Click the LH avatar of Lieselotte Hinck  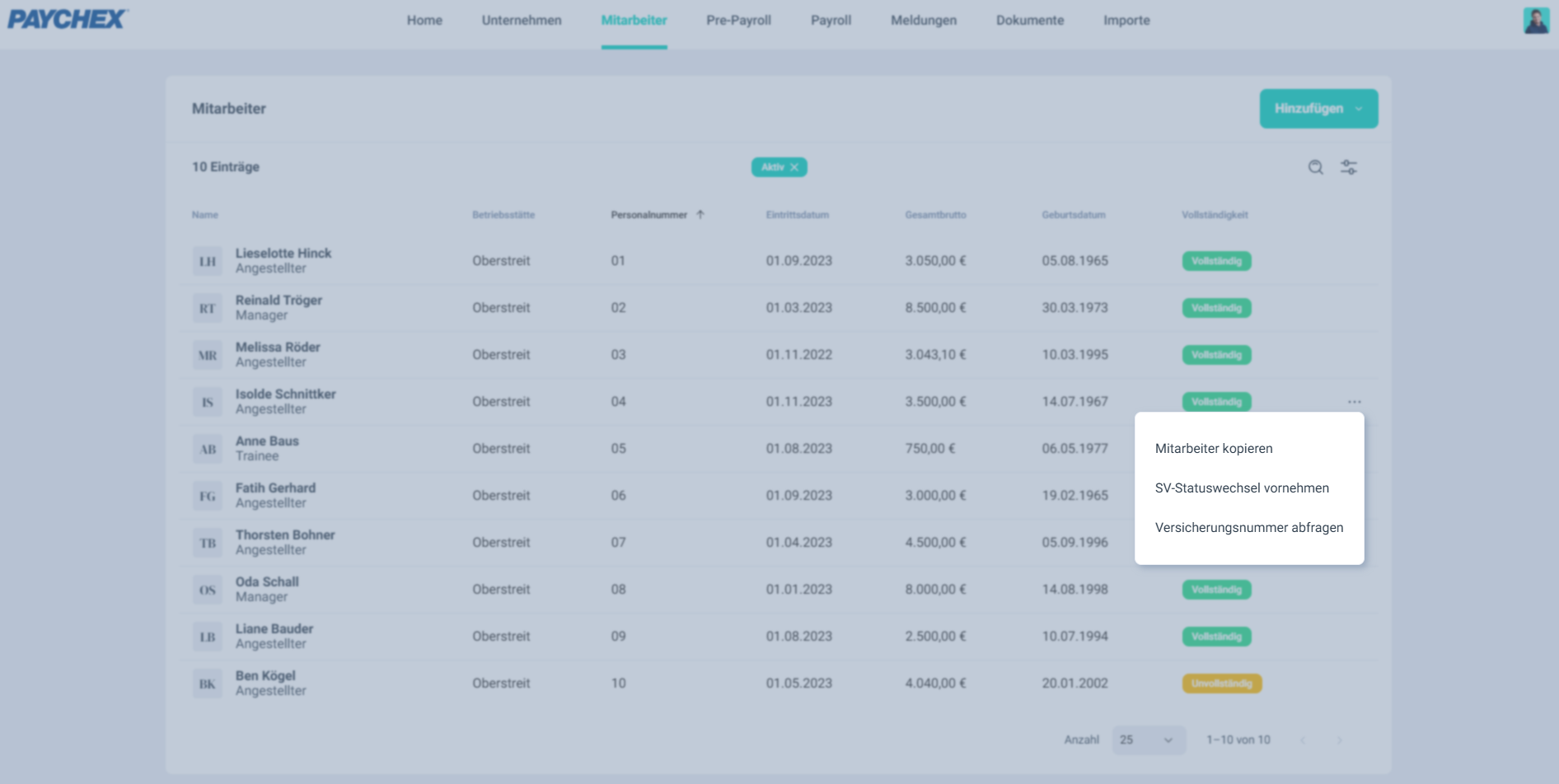(x=208, y=261)
